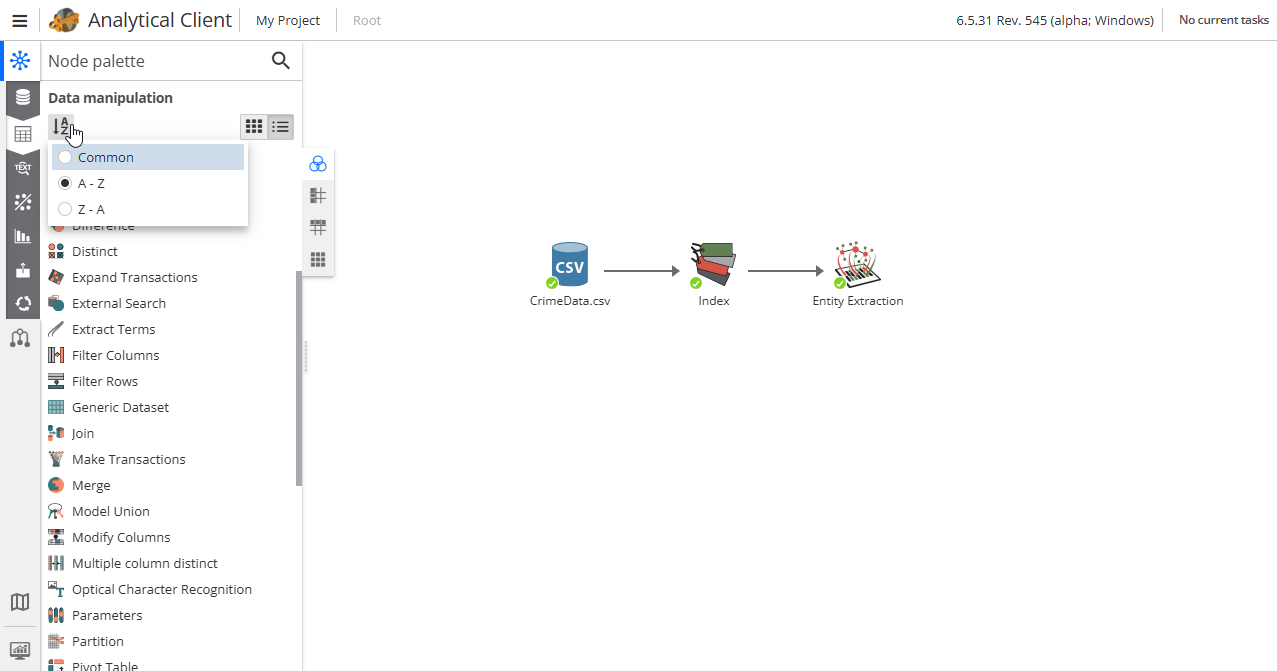
Task: Select the Common sort radio option
Action: click(x=66, y=157)
